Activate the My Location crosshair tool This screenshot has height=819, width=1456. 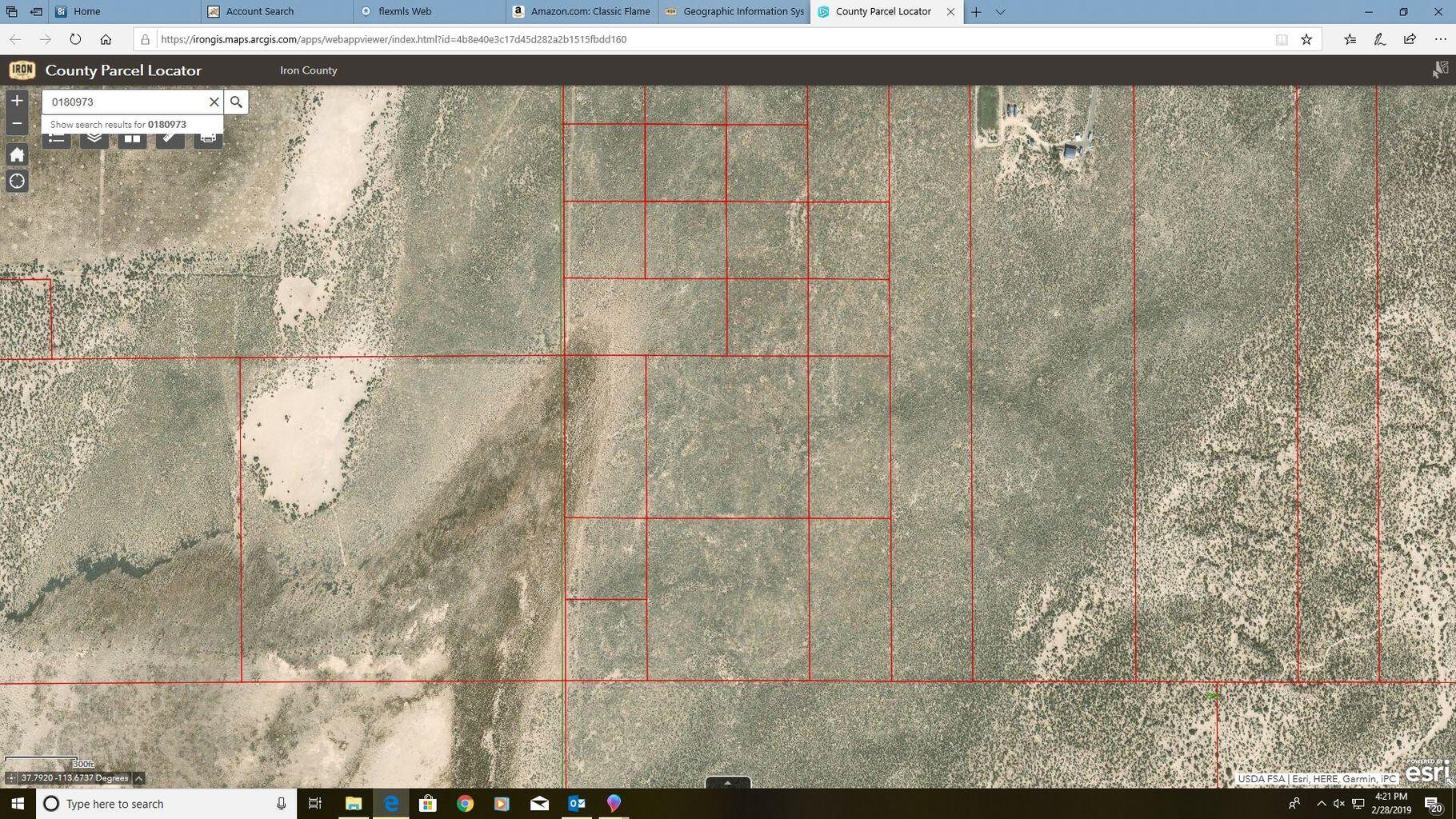pyautogui.click(x=17, y=181)
